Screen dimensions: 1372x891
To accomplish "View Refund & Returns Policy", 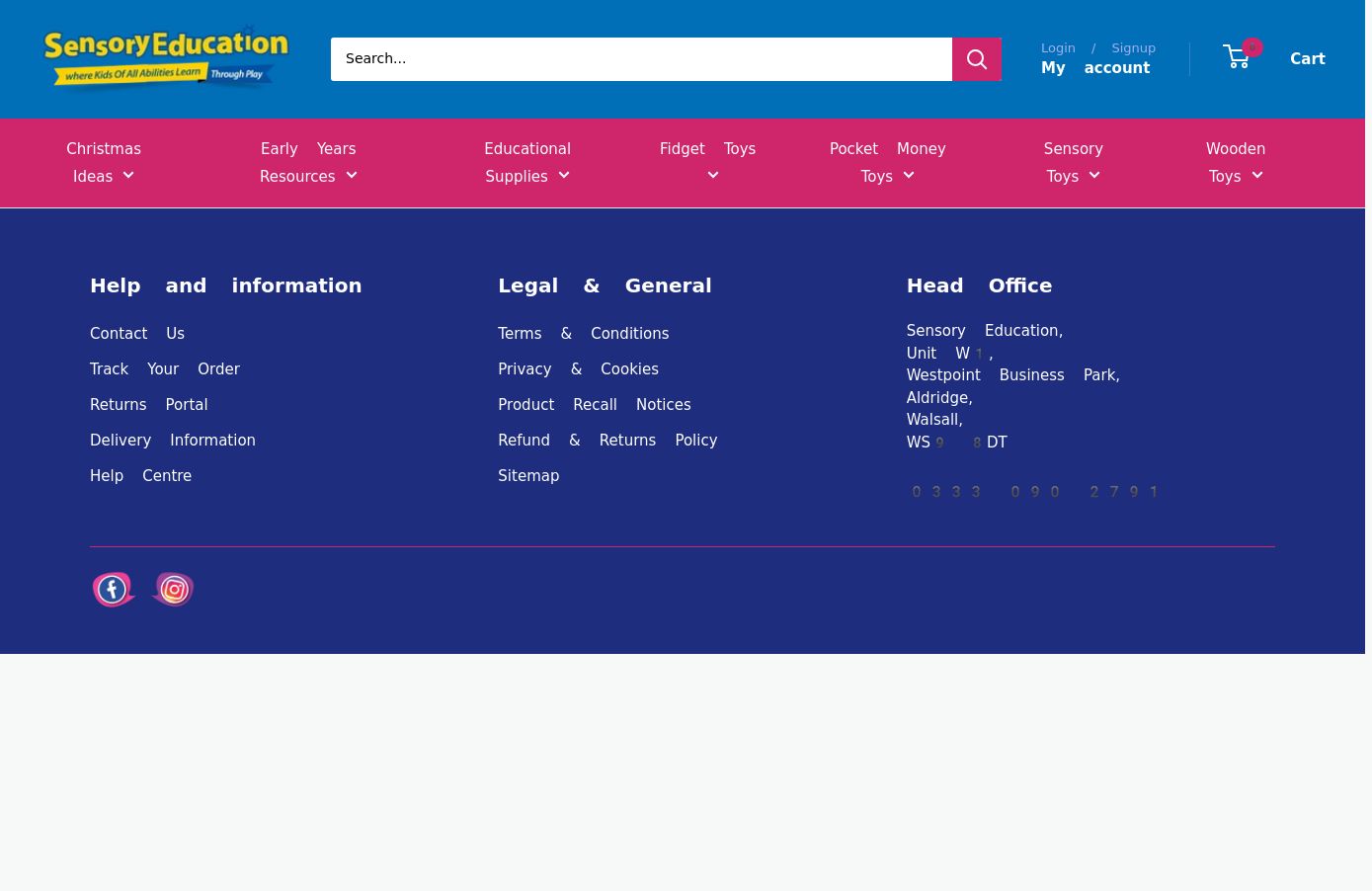I will tap(607, 441).
